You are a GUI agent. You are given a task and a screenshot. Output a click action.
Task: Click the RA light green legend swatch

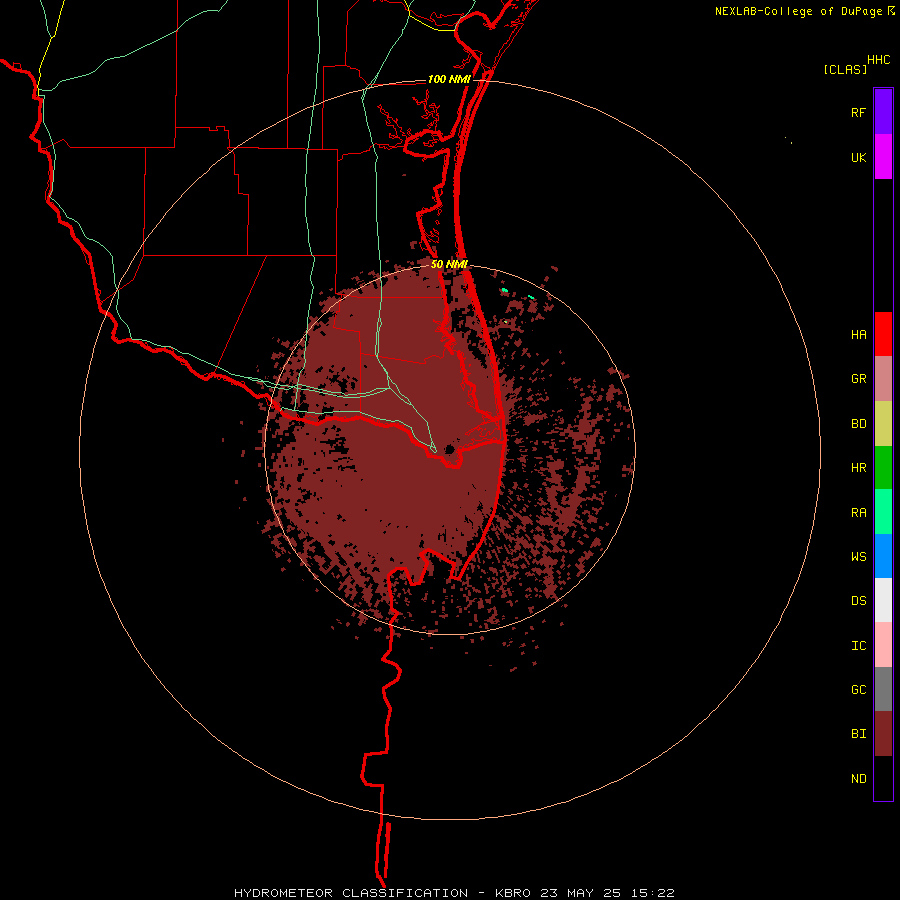[x=883, y=512]
